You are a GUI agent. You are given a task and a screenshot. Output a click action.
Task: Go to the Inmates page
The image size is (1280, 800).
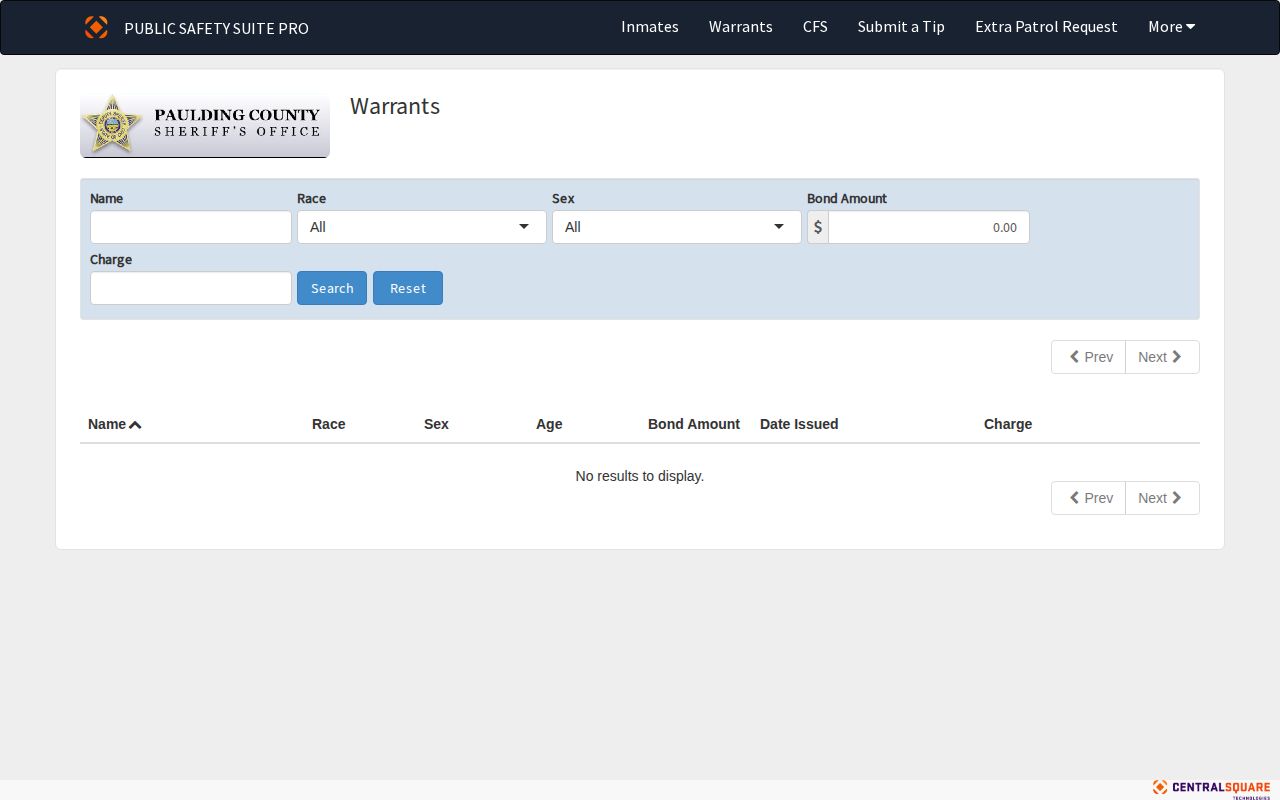(650, 27)
